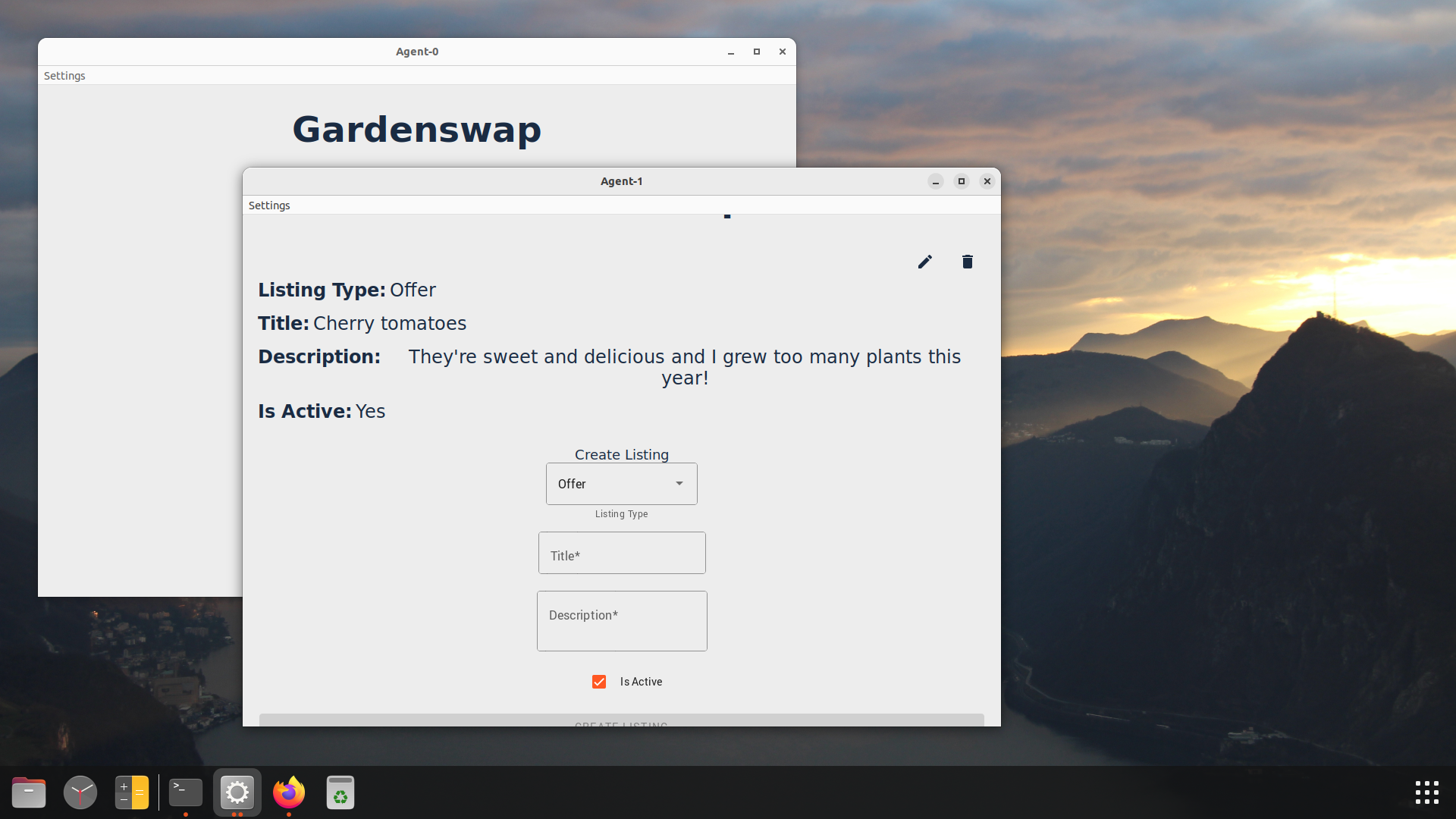Open the recycle bin icon in the dock
This screenshot has width=1456, height=819.
pos(340,792)
